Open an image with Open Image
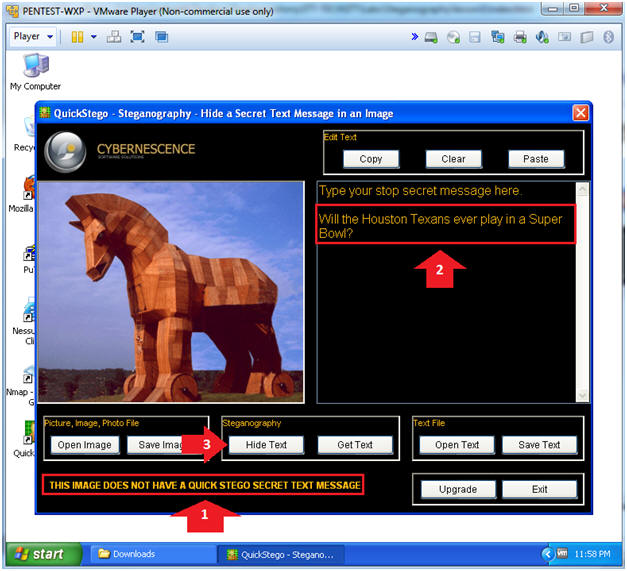 click(85, 445)
